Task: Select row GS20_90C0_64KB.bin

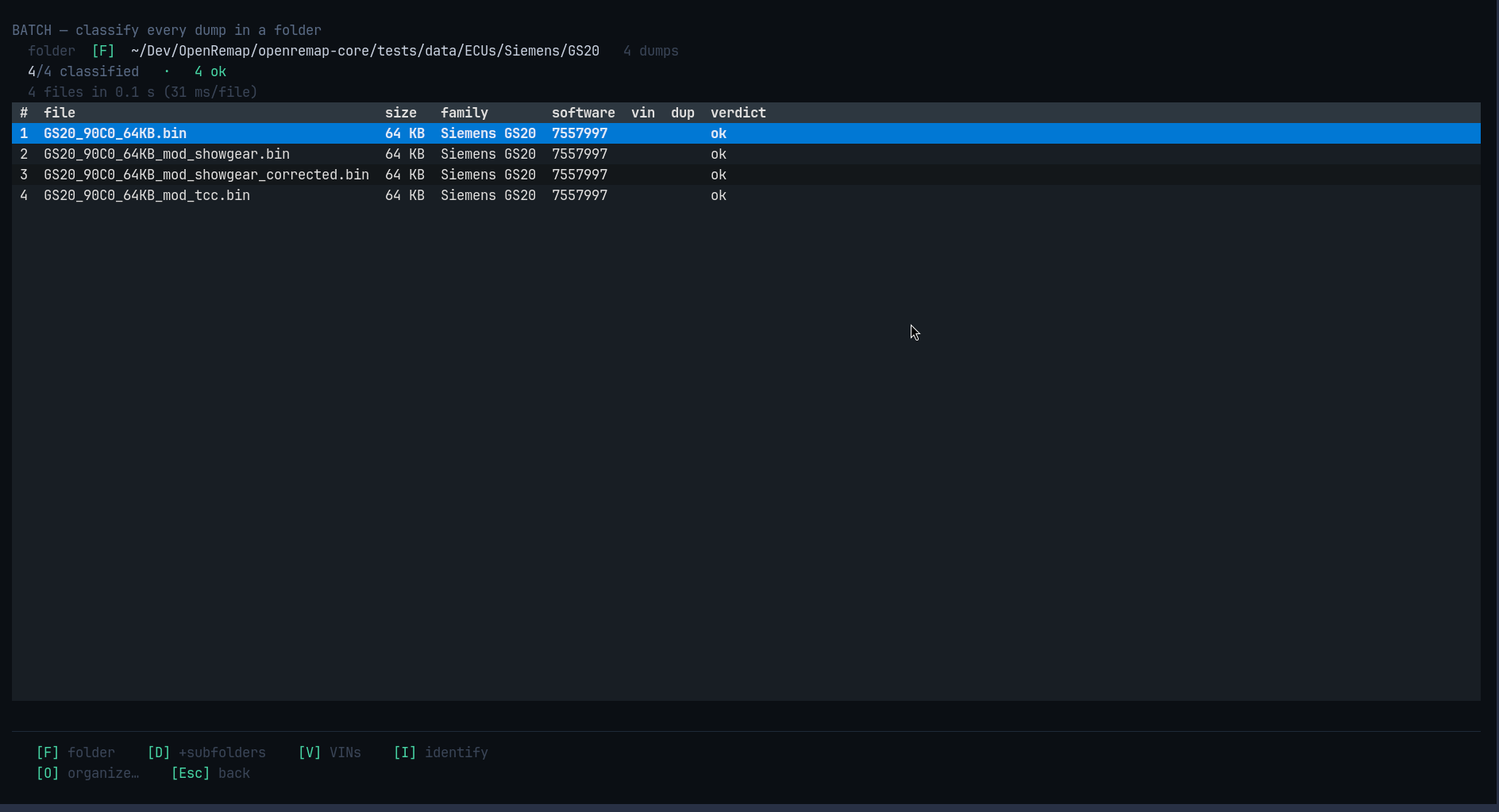Action: click(x=746, y=133)
